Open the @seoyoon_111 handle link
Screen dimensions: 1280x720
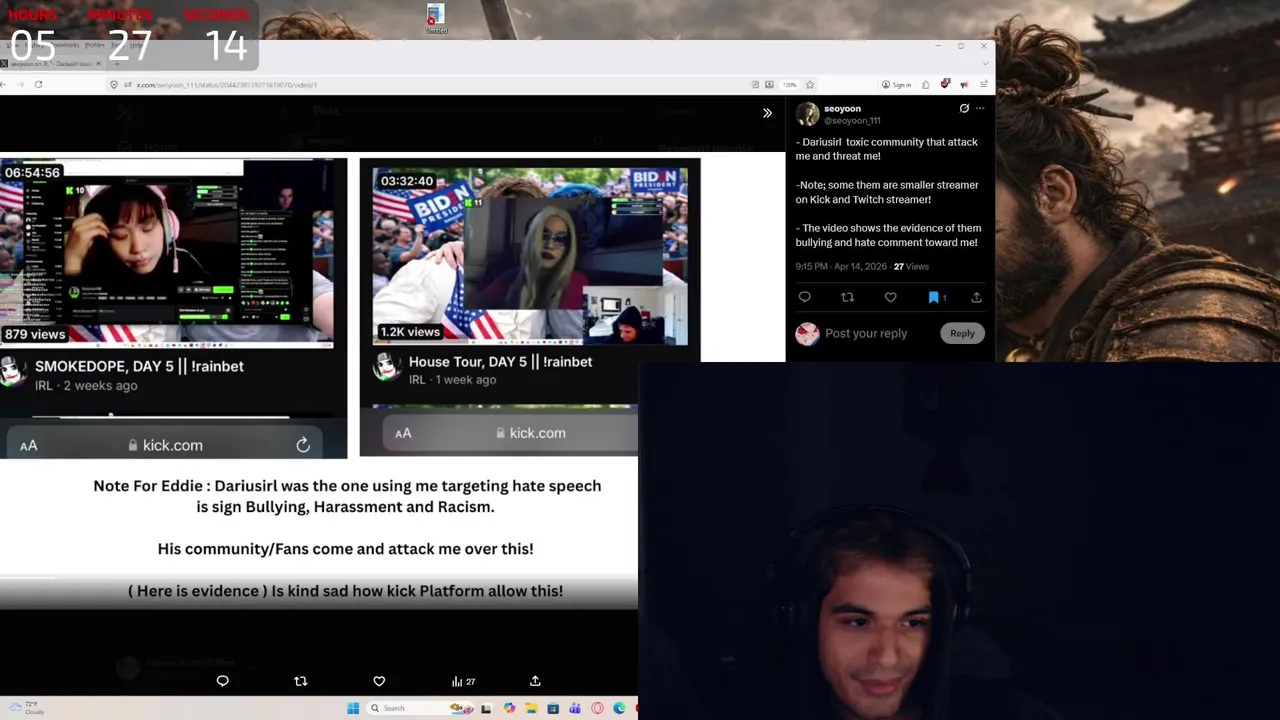coord(852,120)
